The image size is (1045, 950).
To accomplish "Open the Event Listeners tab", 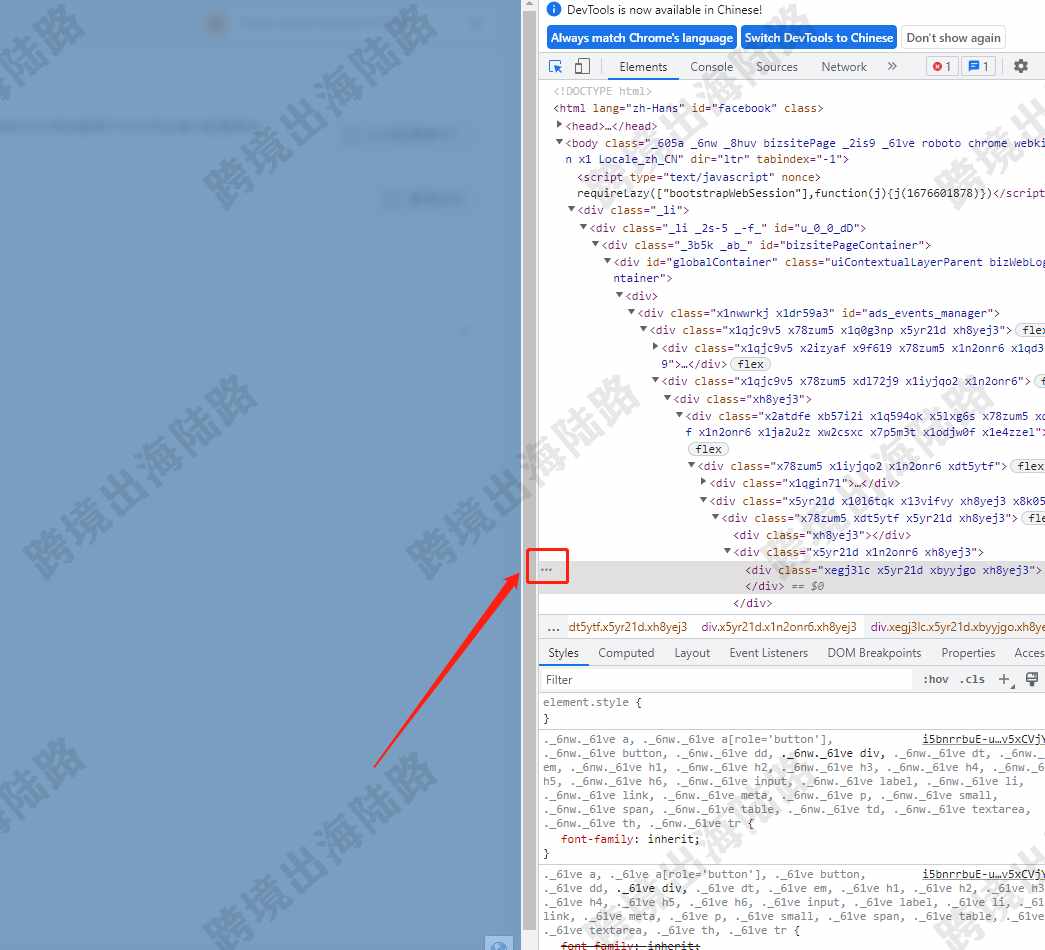I will point(768,653).
